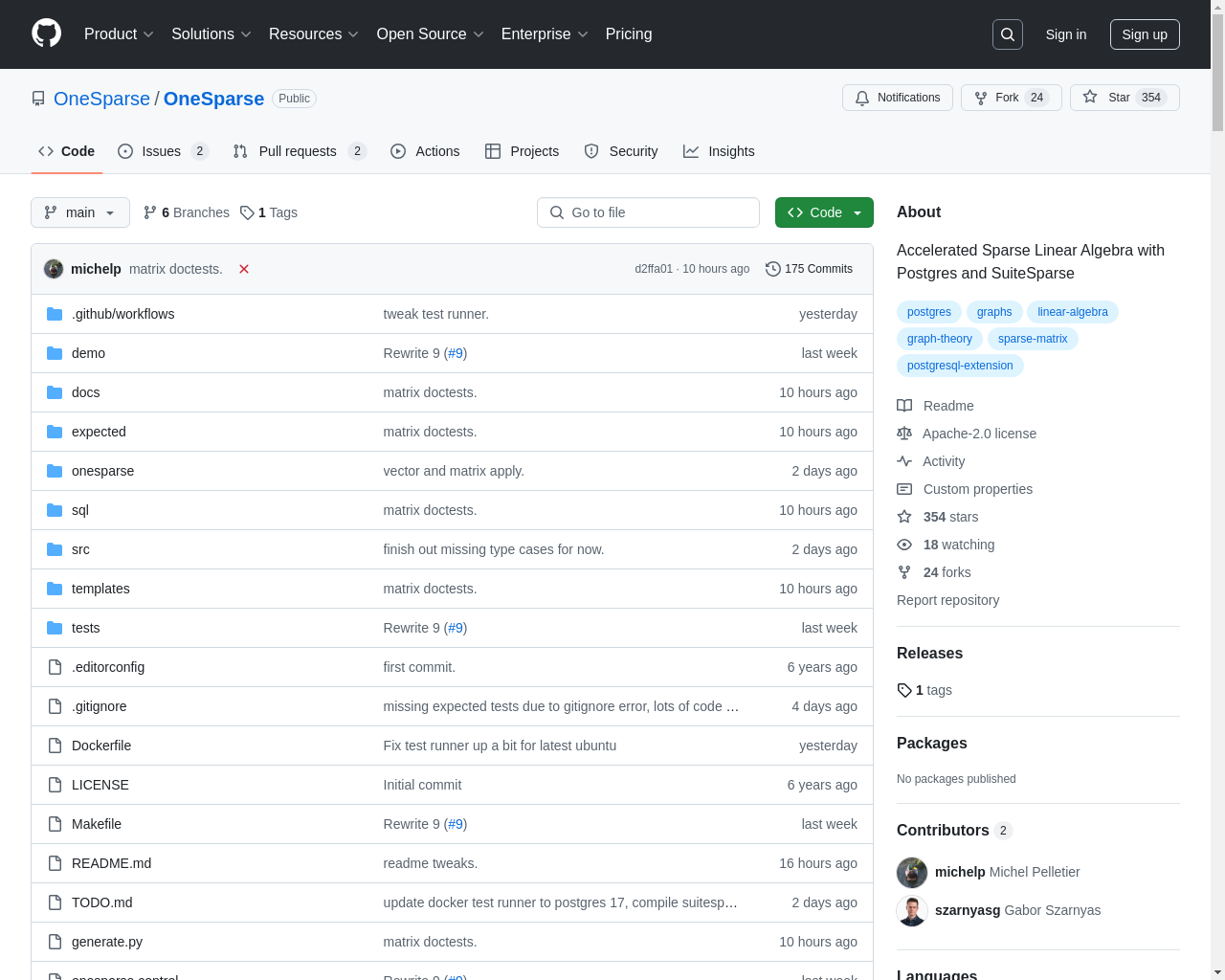
Task: Click the Report repository link
Action: tap(947, 600)
